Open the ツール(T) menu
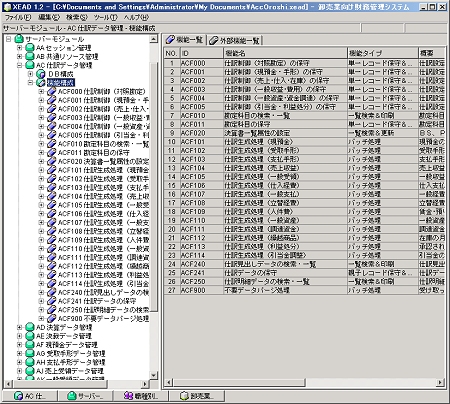 [105, 17]
